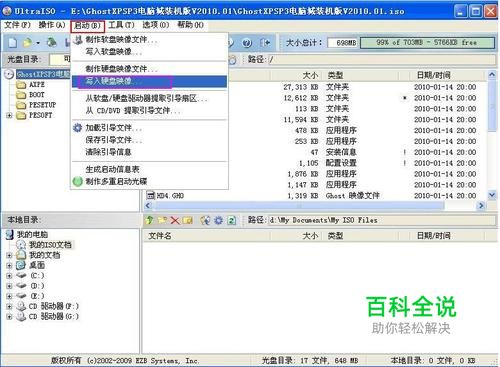Click the 99% of 703MB capacity bar
Image resolution: width=500 pixels, height=367 pixels.
(x=427, y=43)
